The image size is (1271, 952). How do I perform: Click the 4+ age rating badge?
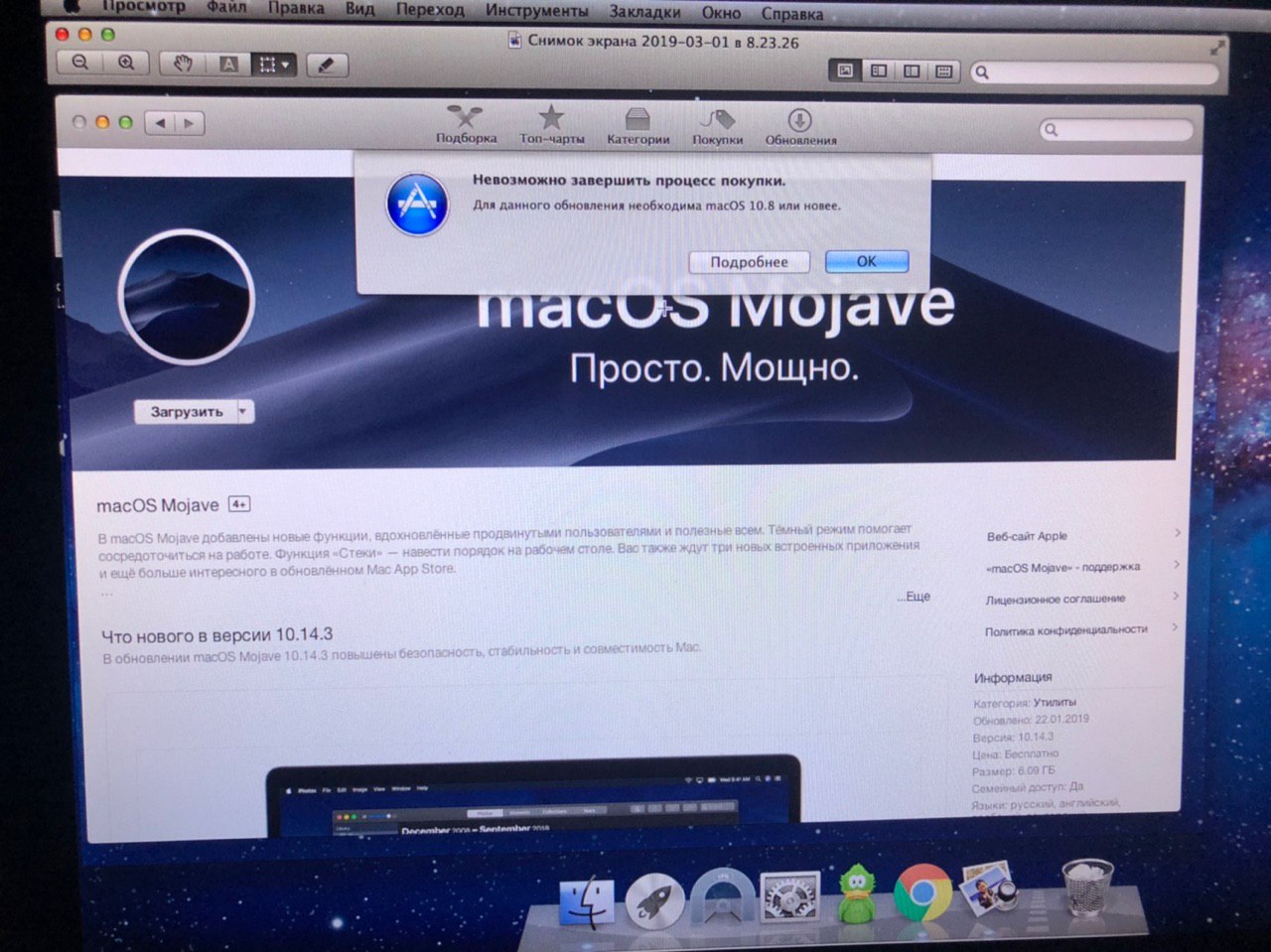(239, 503)
